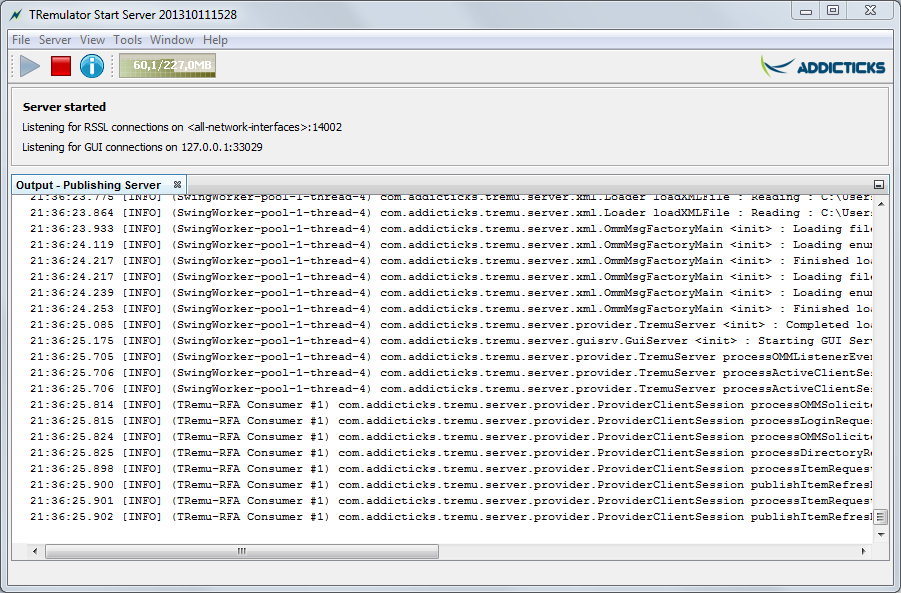901x593 pixels.
Task: Open the Server menu
Action: pos(55,40)
